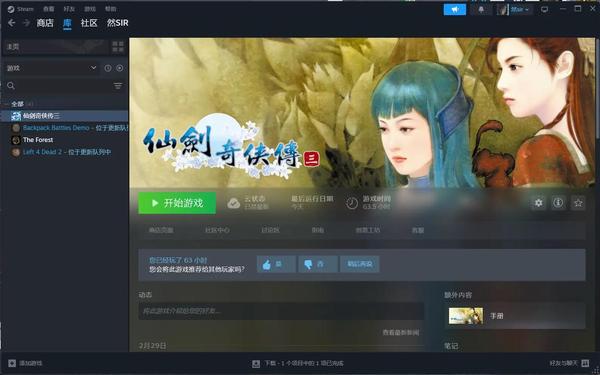This screenshot has height=375, width=600.
Task: Switch to the 社区 tab
Action: [89, 23]
